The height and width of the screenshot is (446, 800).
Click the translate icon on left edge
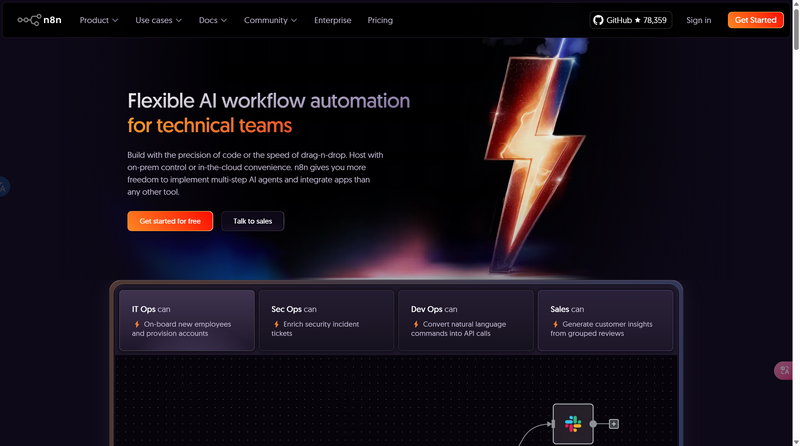3,187
